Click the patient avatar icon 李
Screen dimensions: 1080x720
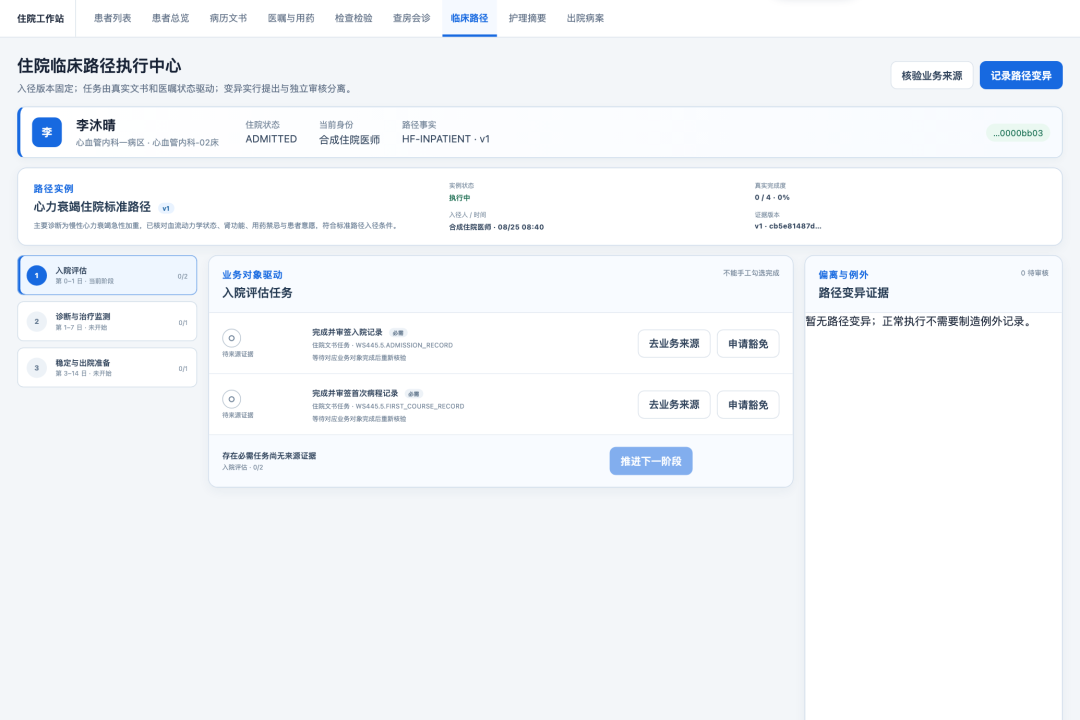47,132
